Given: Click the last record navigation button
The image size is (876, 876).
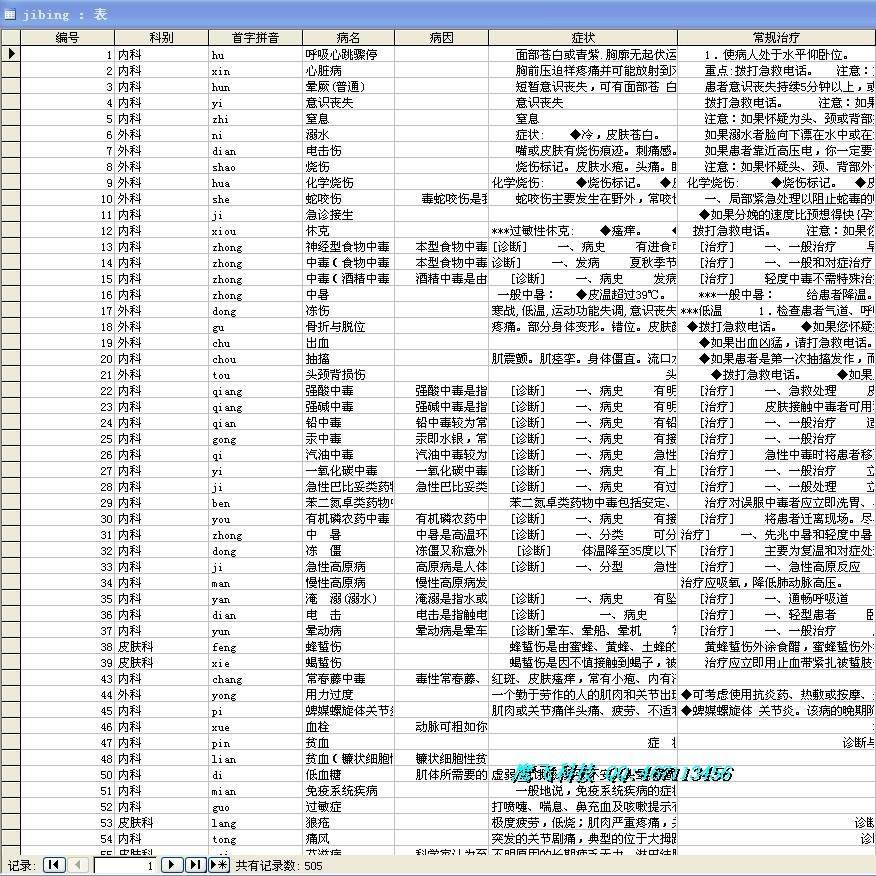Looking at the screenshot, I should tap(195, 866).
